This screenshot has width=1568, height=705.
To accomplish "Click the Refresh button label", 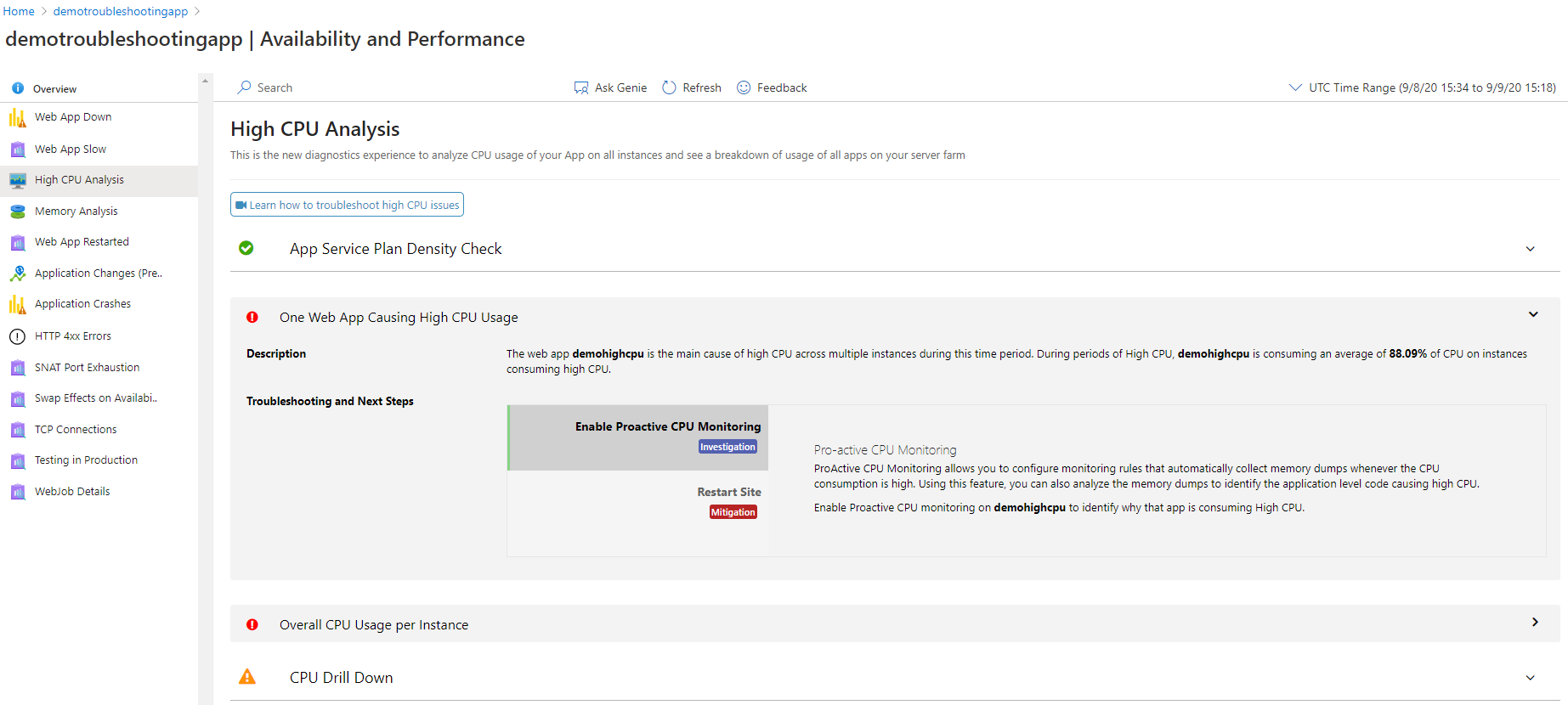I will click(x=702, y=87).
